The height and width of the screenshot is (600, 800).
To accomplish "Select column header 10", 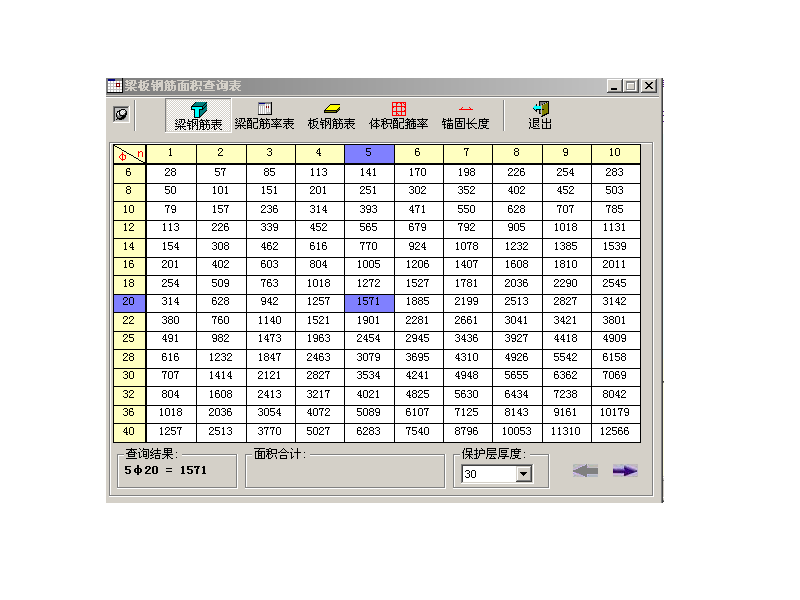I will tap(615, 153).
